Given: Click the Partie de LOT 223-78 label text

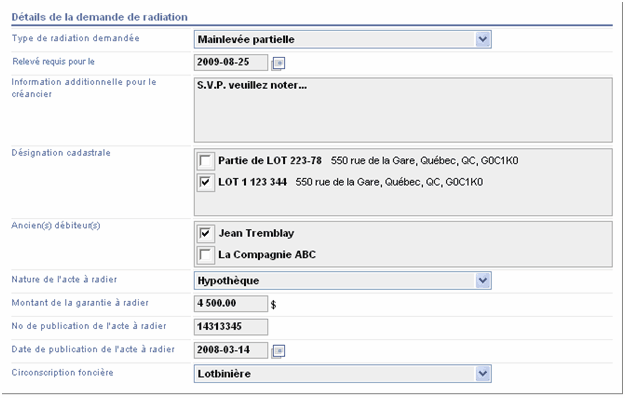Looking at the screenshot, I should [x=270, y=161].
